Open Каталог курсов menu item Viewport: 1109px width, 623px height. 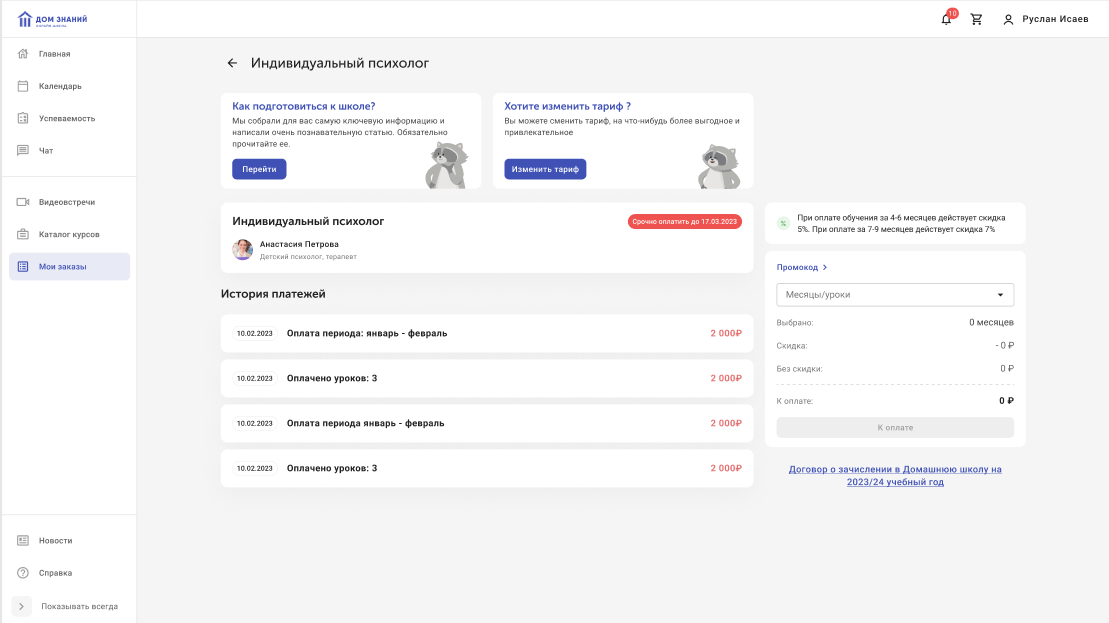tap(69, 234)
